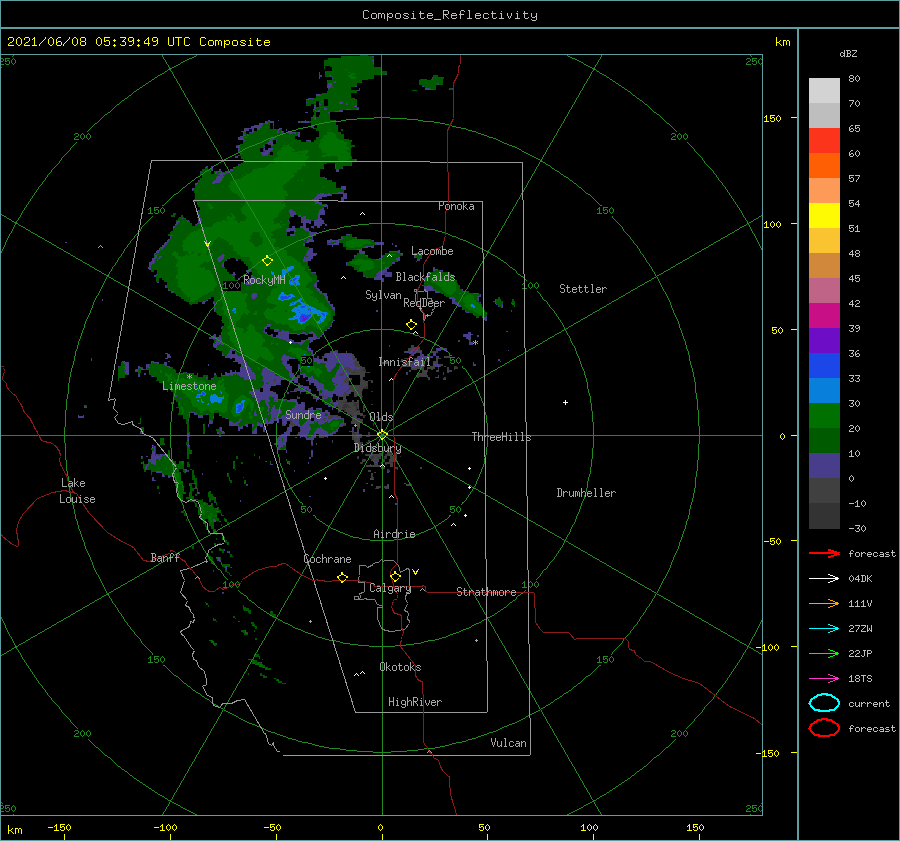Click the slate purple 10-0 dBZ swatch

824,466
